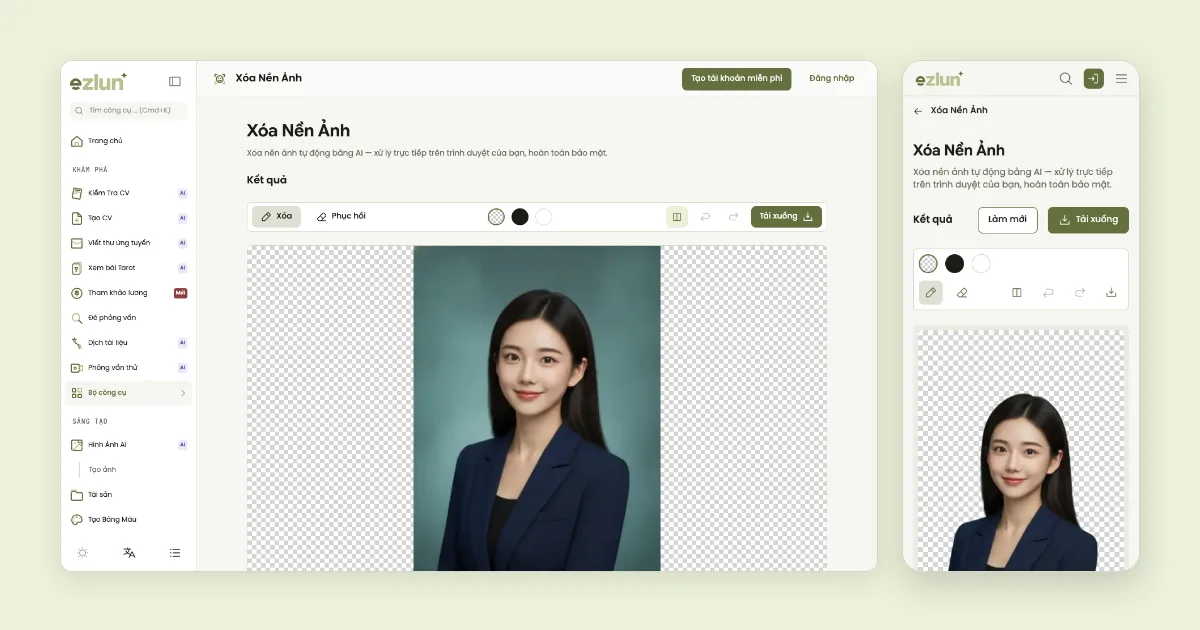1200x630 pixels.
Task: Click the list icon at sidebar bottom
Action: click(x=175, y=553)
